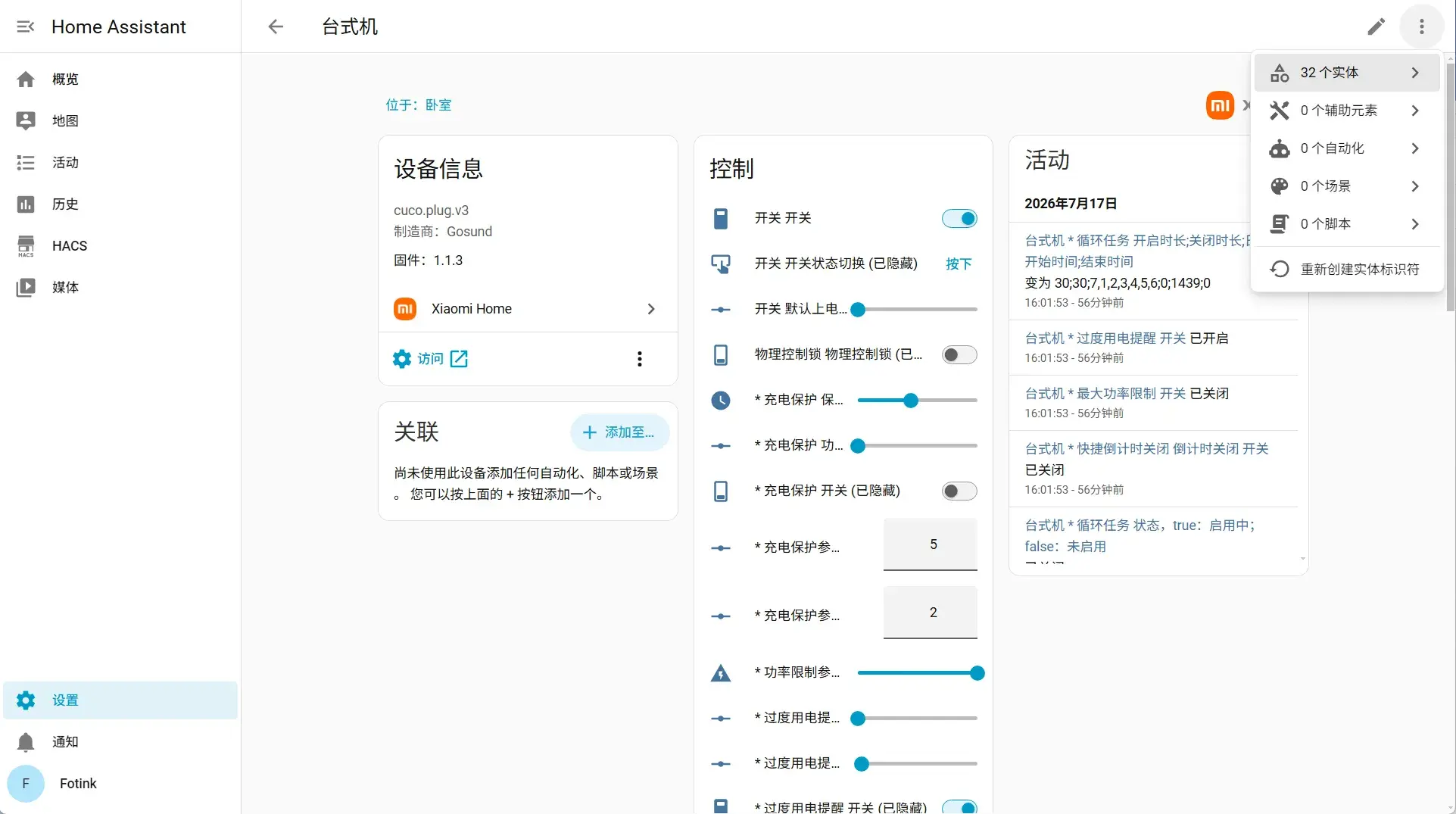
Task: Toggle the 开关 开关 switch
Action: [x=959, y=218]
